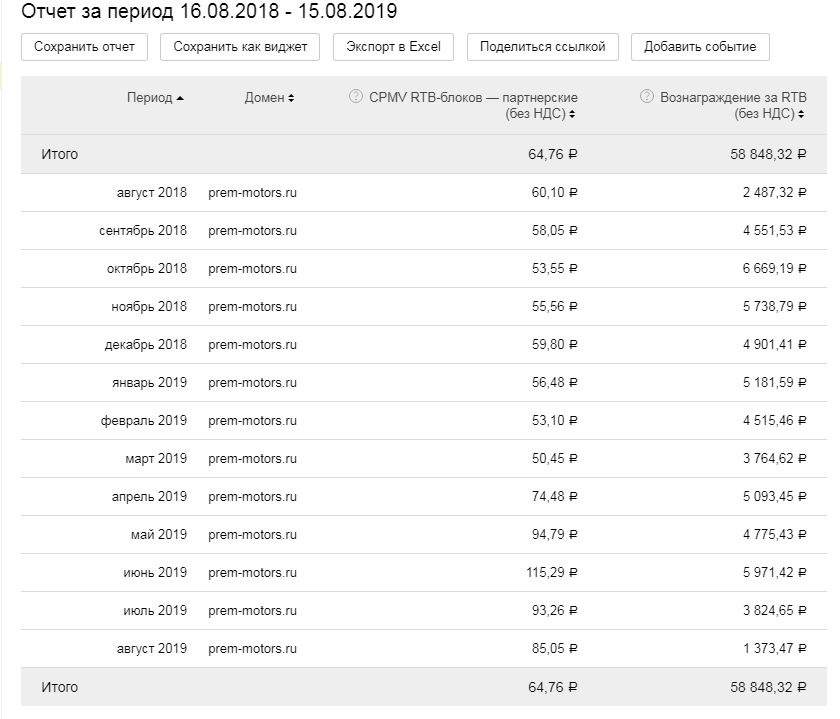Add an event with Добавить событие
Image resolution: width=840 pixels, height=719 pixels.
tap(700, 47)
